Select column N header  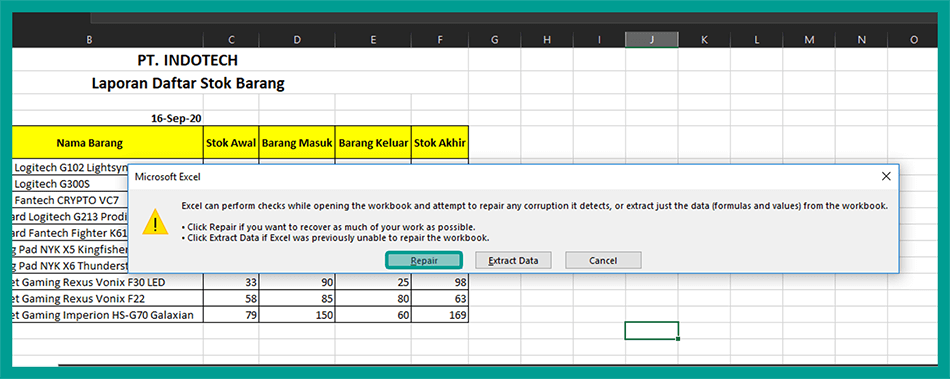pyautogui.click(x=862, y=39)
